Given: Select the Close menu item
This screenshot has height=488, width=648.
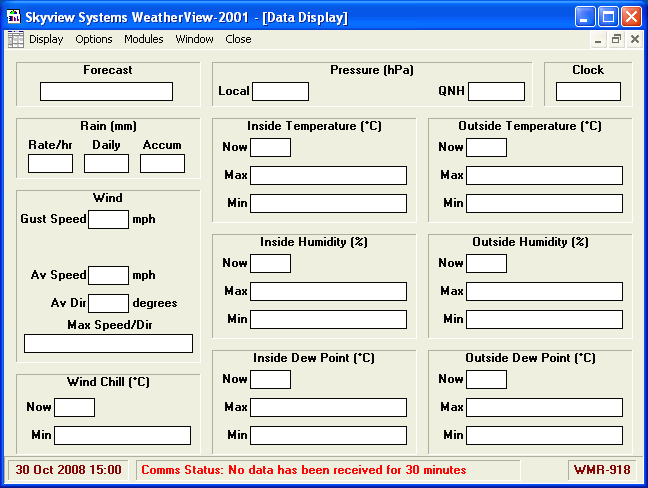Looking at the screenshot, I should pos(238,39).
